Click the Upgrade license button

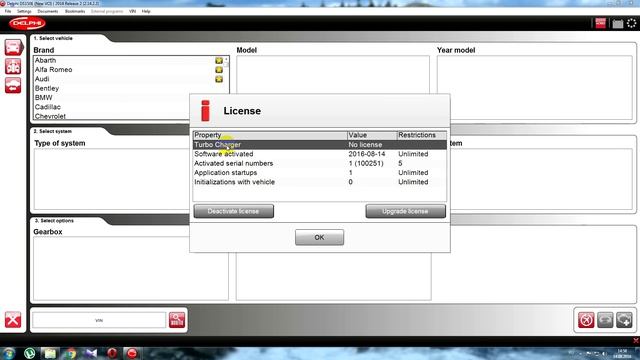tap(405, 211)
